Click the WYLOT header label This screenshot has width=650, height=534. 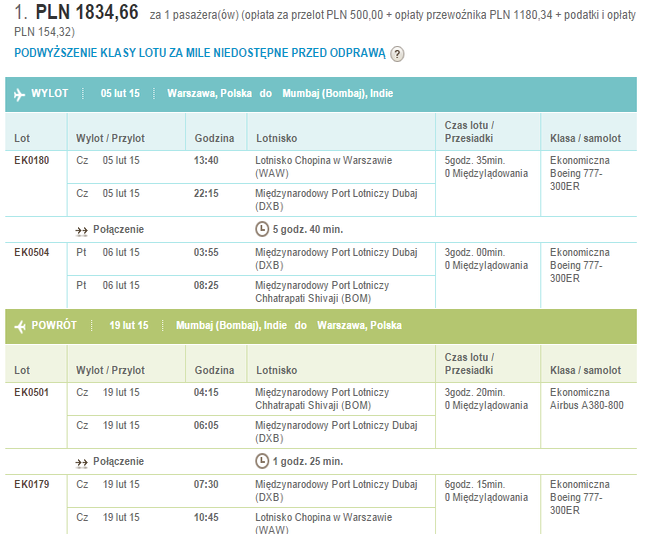point(50,93)
